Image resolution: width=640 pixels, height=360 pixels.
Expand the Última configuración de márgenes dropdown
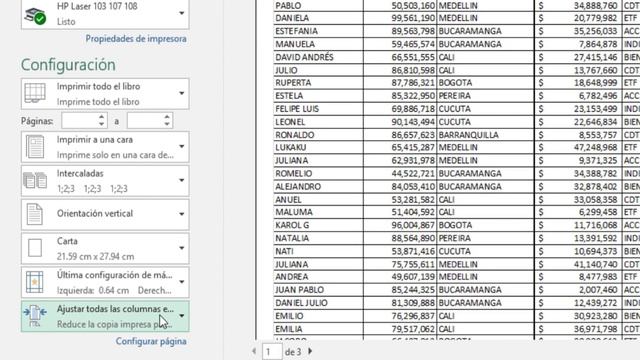(x=182, y=282)
